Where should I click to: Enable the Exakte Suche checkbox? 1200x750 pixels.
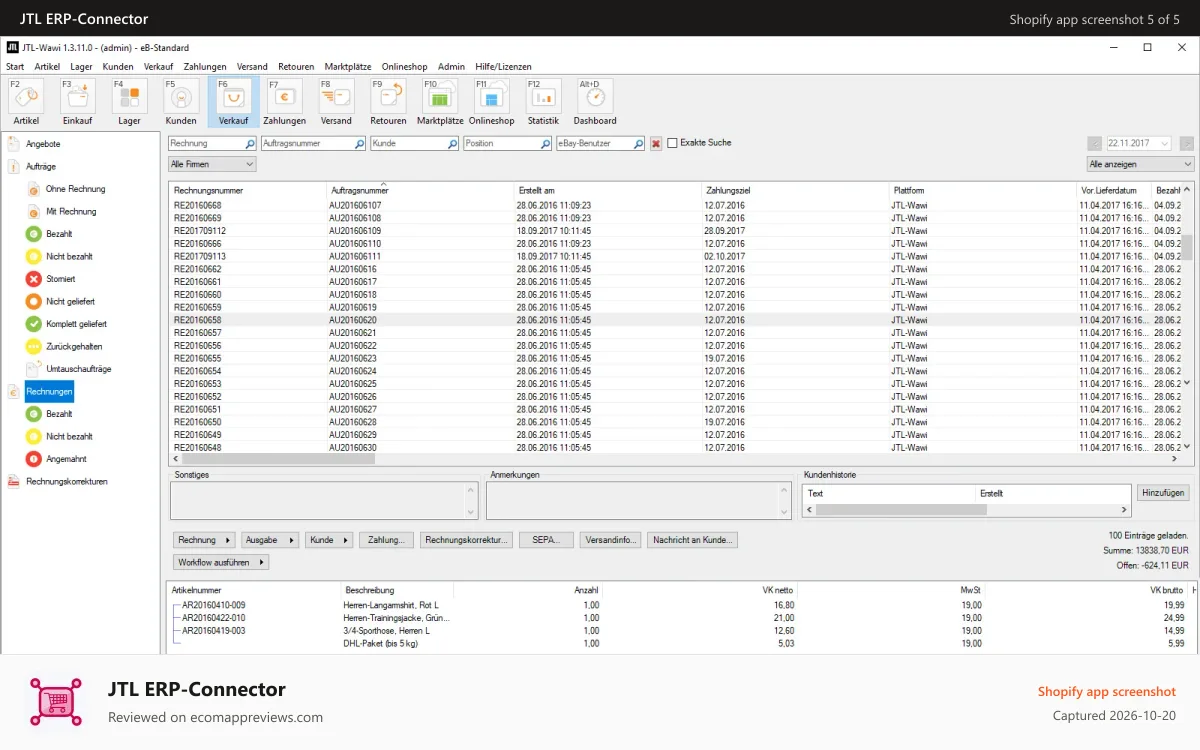(x=672, y=143)
